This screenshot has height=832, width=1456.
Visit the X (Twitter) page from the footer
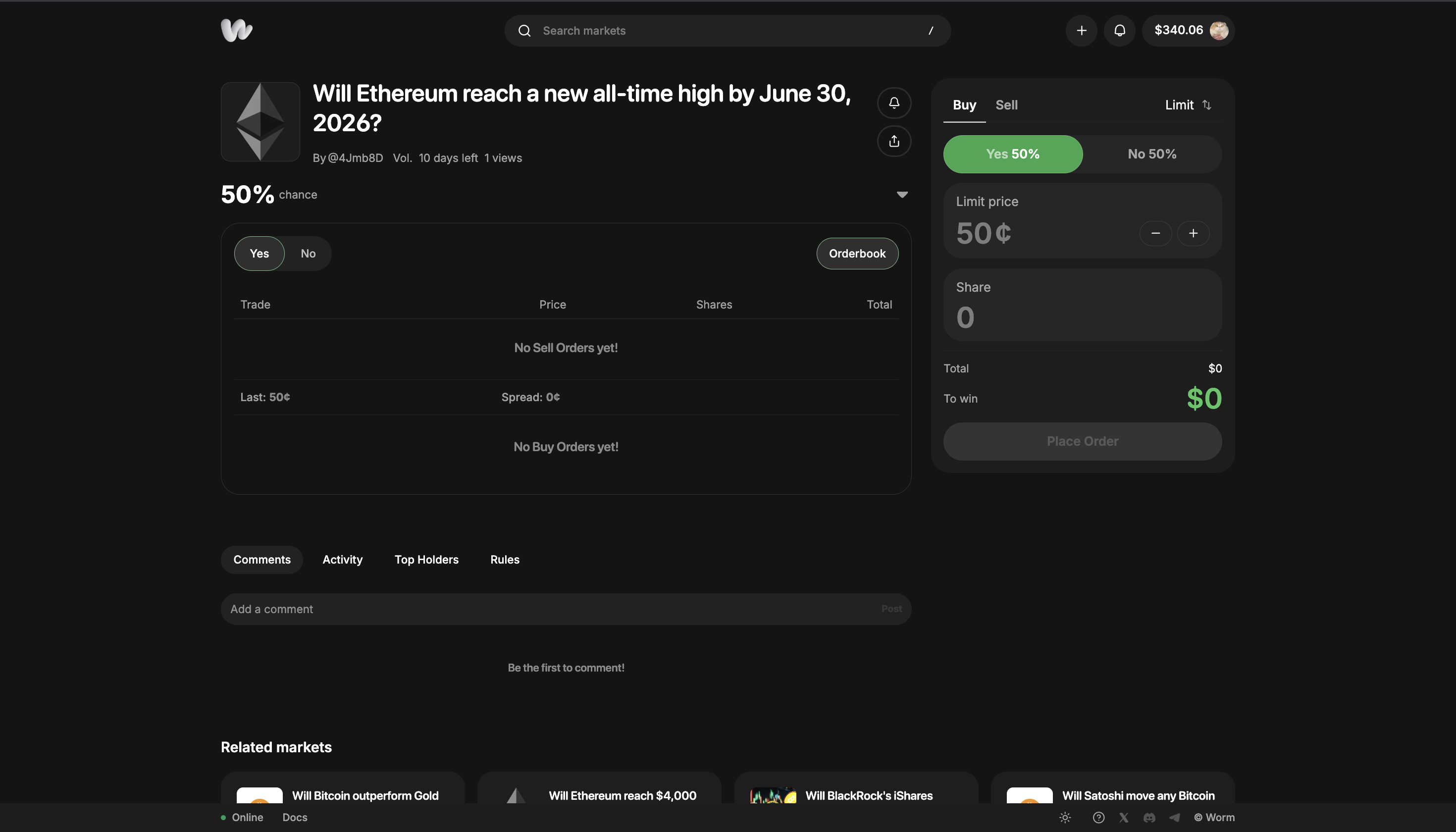point(1123,818)
